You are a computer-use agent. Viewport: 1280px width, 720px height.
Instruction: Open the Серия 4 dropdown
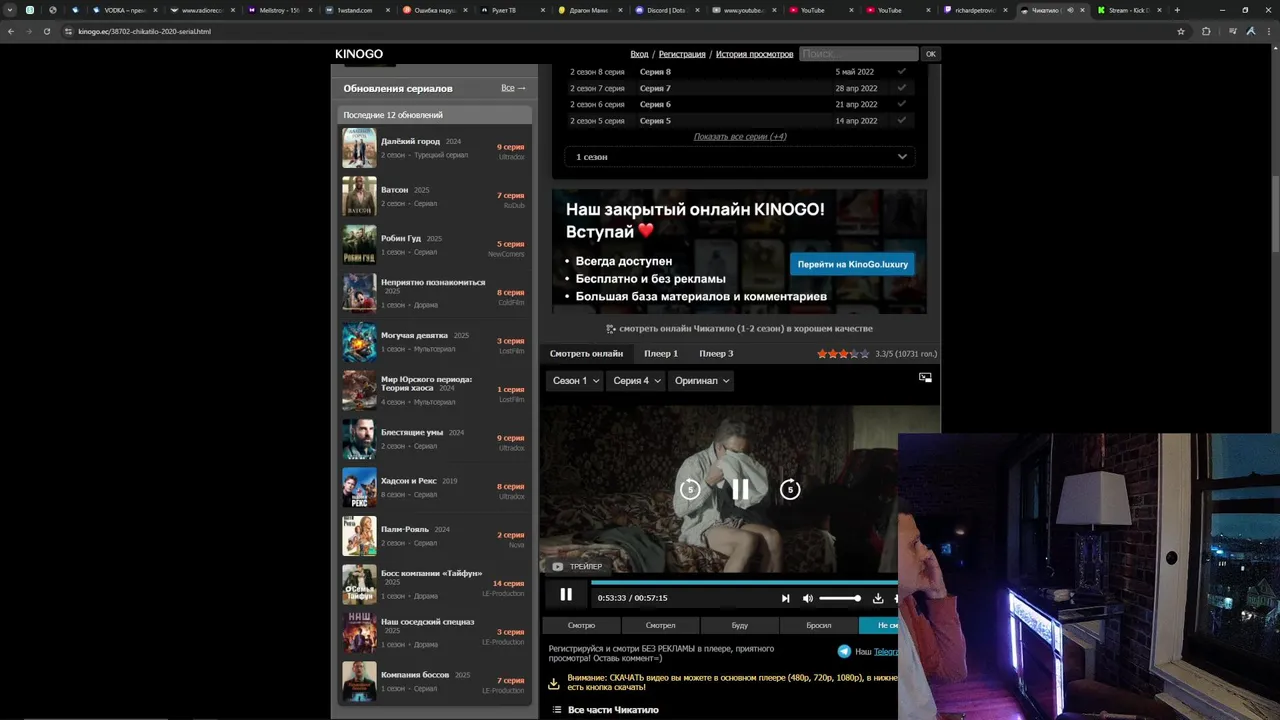637,380
